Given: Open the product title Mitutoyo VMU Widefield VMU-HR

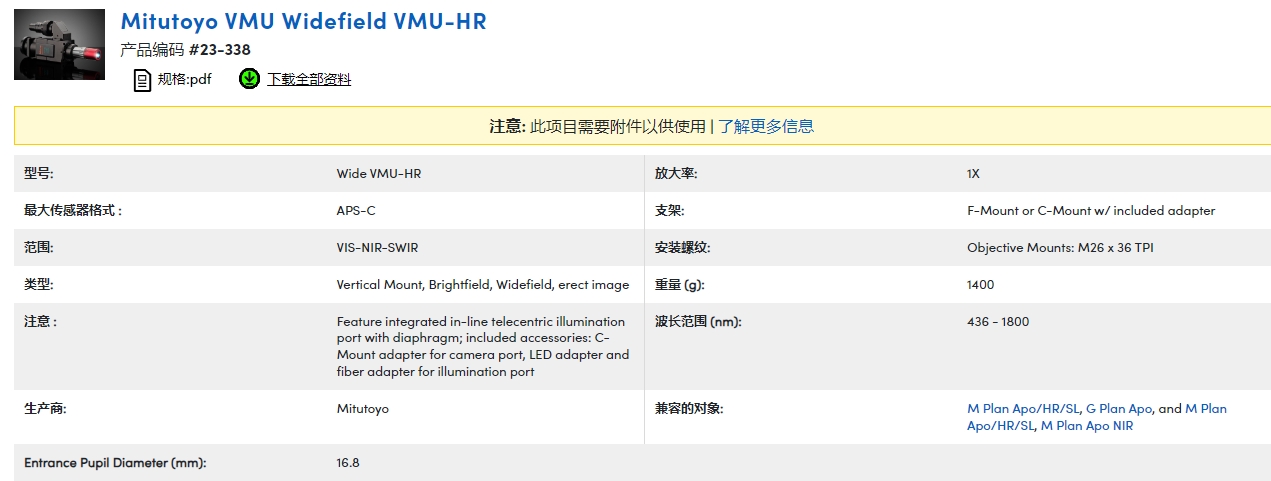Looking at the screenshot, I should click(303, 21).
